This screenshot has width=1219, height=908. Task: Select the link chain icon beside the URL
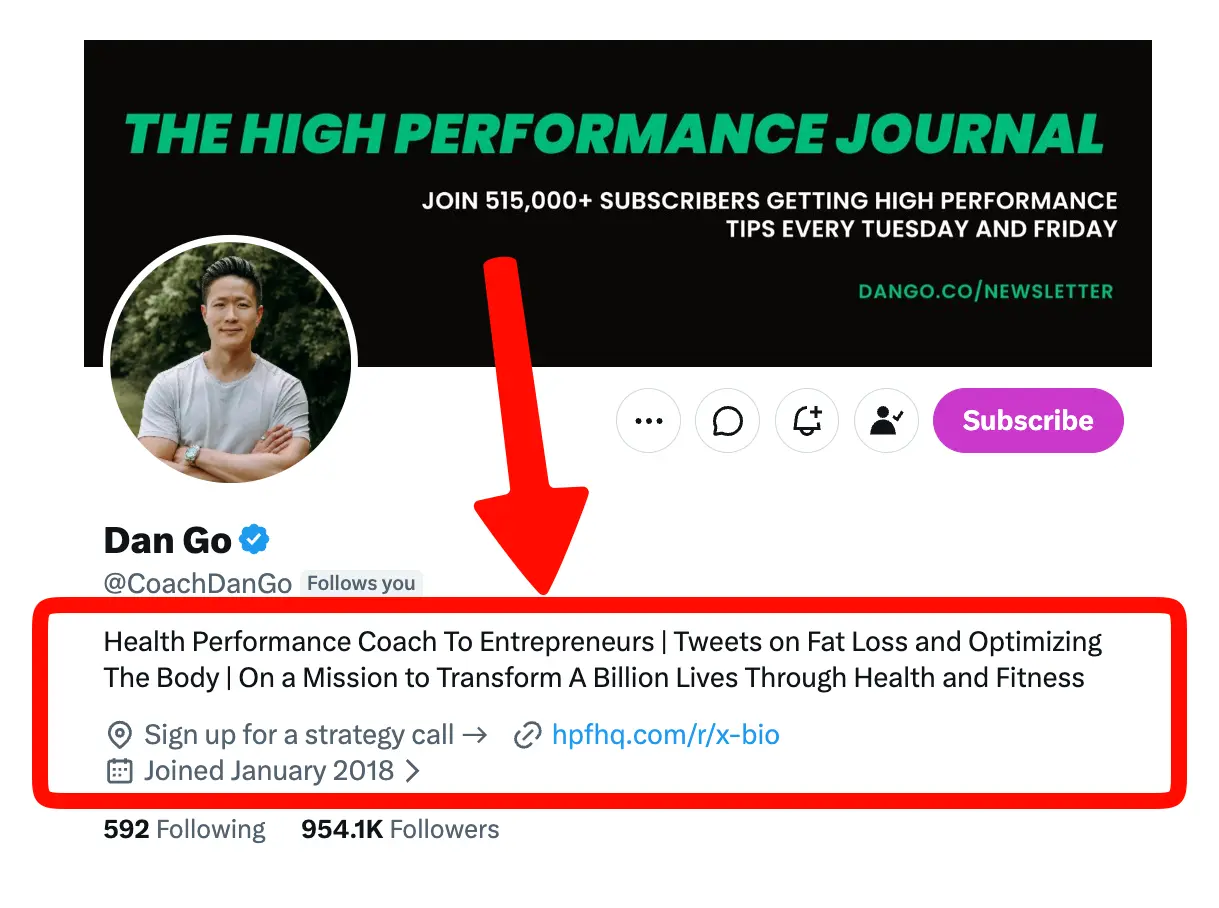pos(529,734)
